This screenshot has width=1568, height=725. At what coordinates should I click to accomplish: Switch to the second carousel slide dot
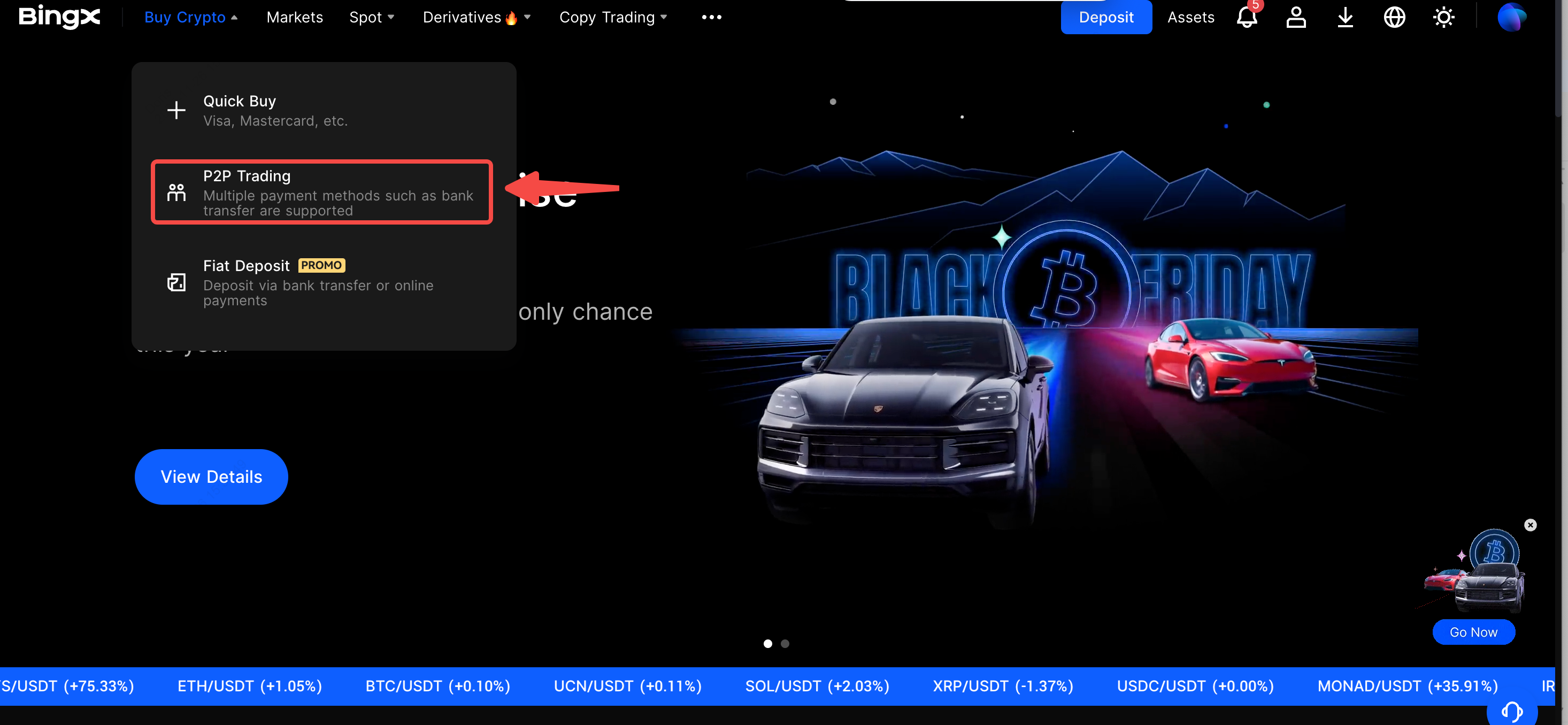pyautogui.click(x=785, y=643)
